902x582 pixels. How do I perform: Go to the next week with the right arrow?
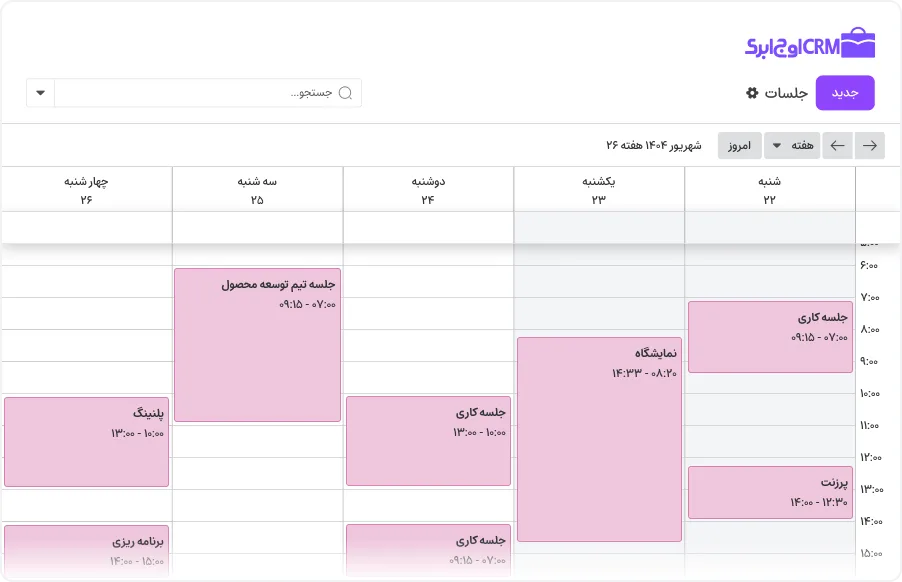point(871,146)
